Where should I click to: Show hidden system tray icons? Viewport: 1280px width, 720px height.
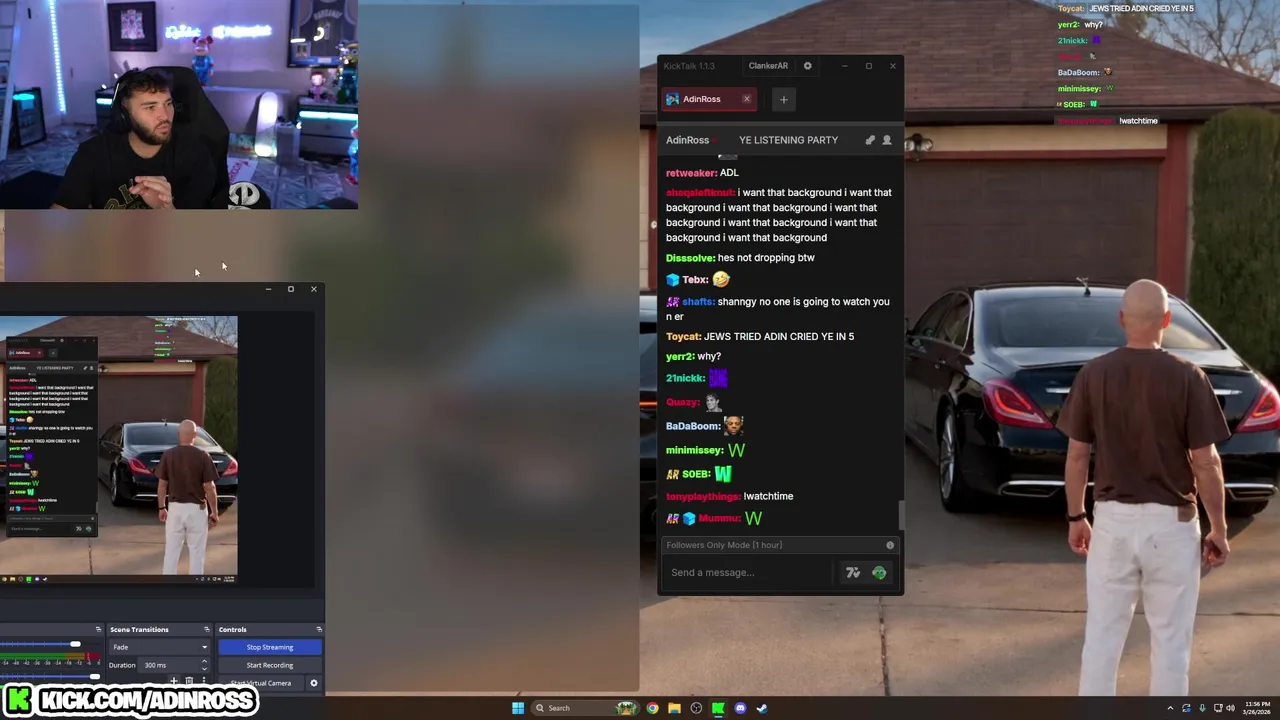(x=1170, y=708)
